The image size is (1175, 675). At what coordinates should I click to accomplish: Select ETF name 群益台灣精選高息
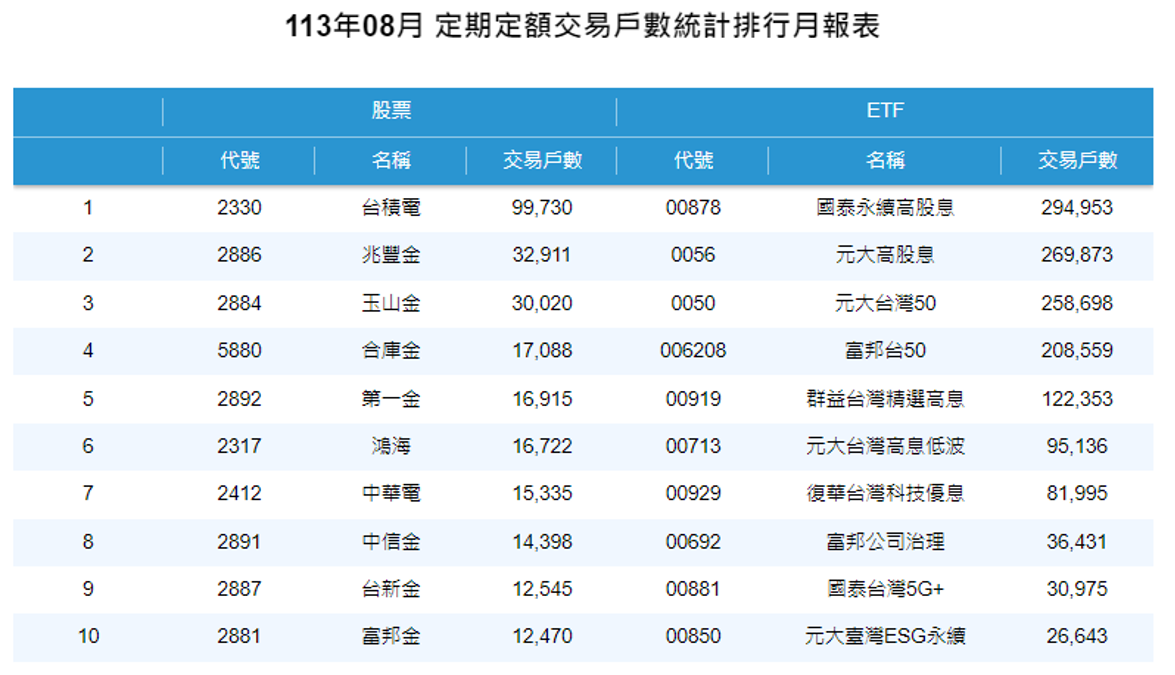885,399
